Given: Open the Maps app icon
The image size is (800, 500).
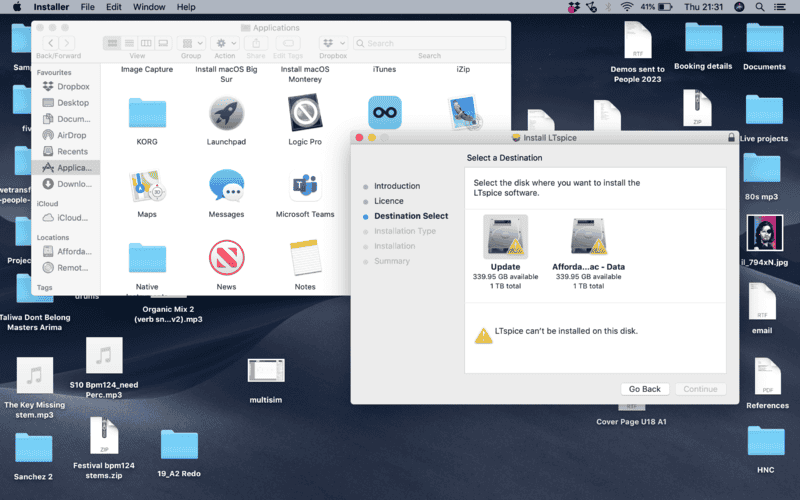Looking at the screenshot, I should (147, 186).
